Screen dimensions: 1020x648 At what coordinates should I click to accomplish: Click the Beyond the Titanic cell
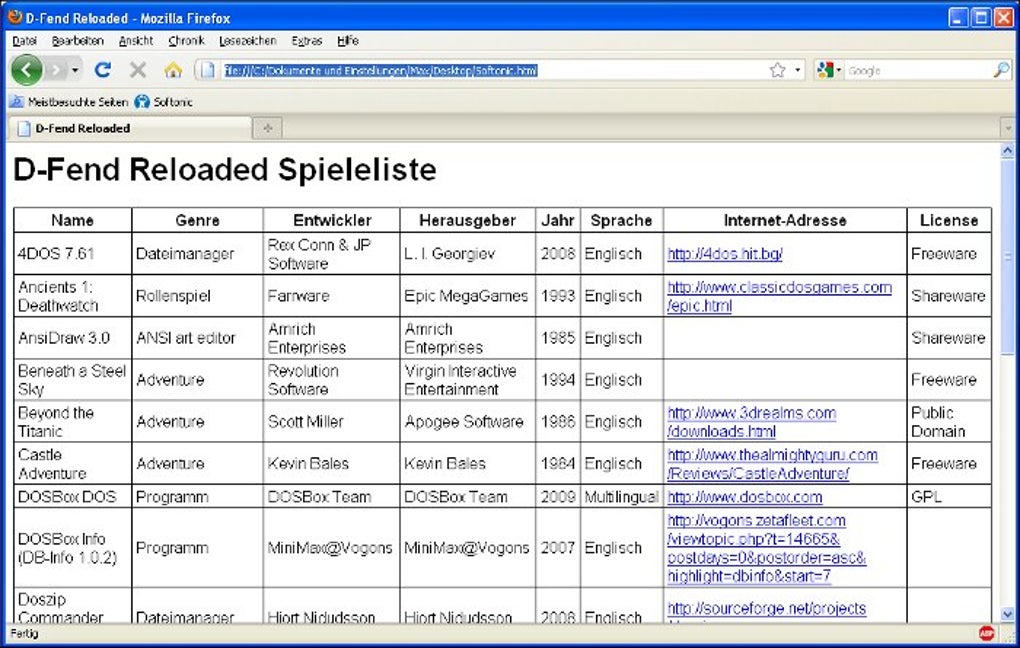pos(72,422)
